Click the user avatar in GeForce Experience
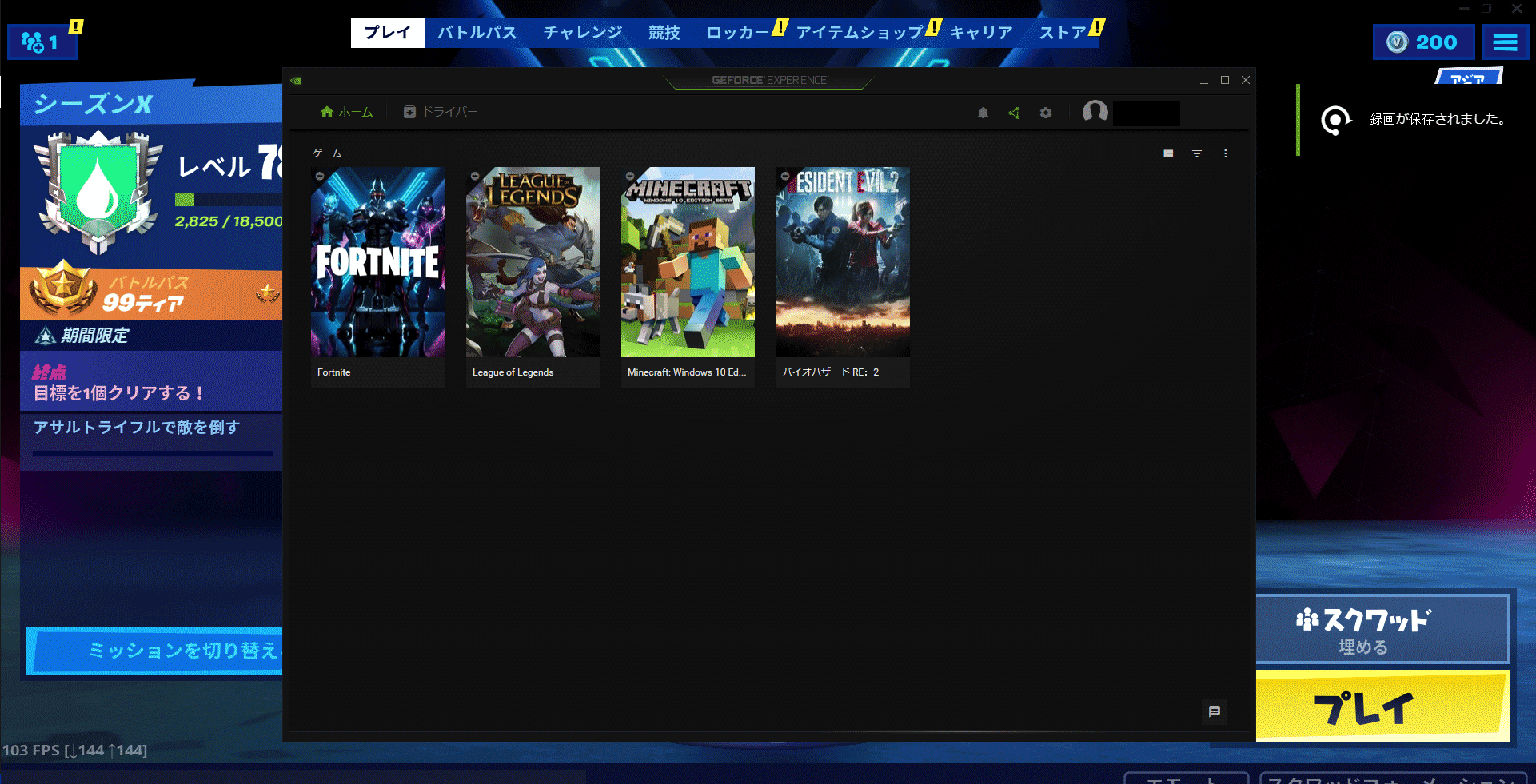Screen dimensions: 1536x784 (1095, 112)
